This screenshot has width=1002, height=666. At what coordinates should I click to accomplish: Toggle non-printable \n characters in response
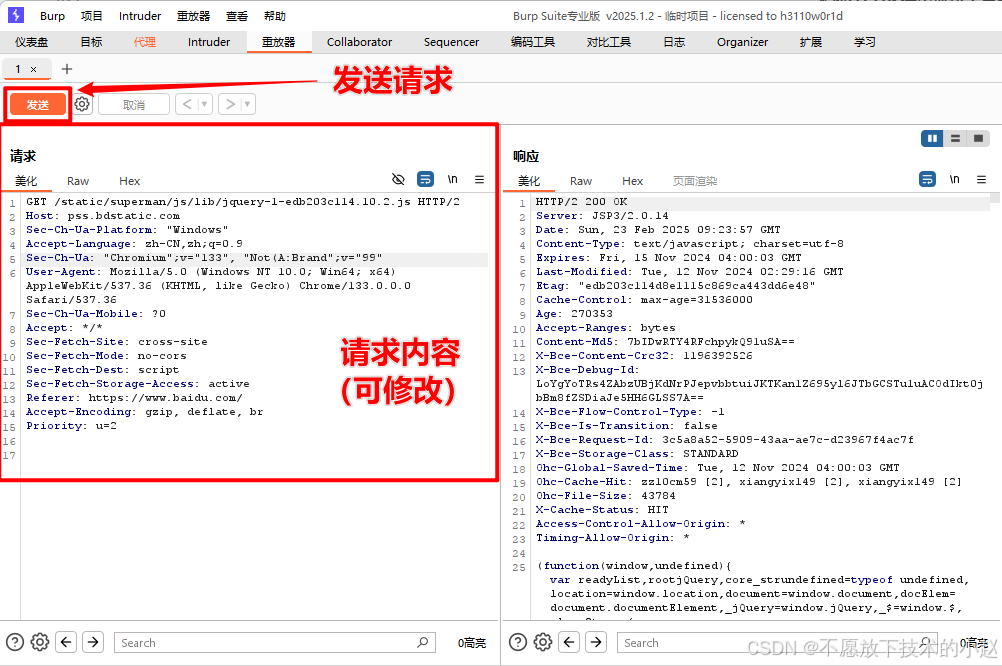coord(954,180)
